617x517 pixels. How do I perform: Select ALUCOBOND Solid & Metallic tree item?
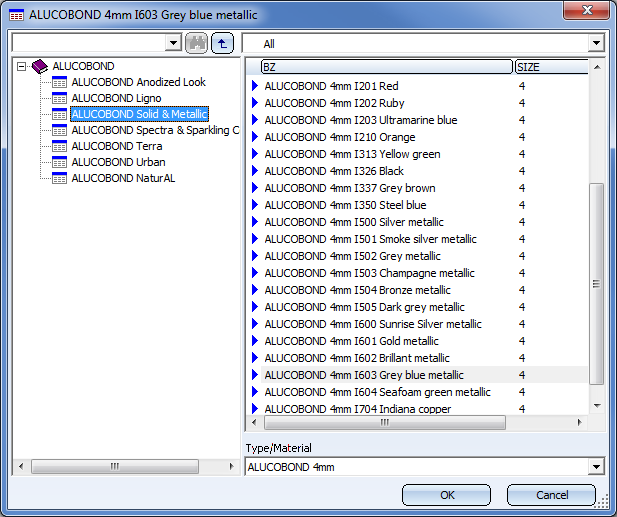(139, 114)
